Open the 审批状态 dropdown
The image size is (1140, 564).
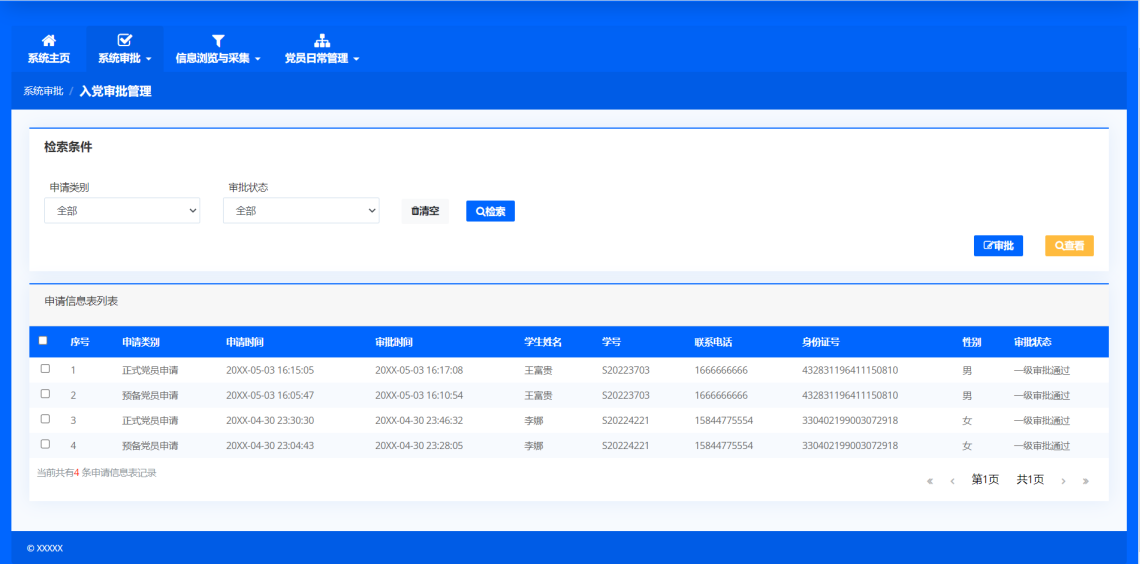[x=301, y=211]
